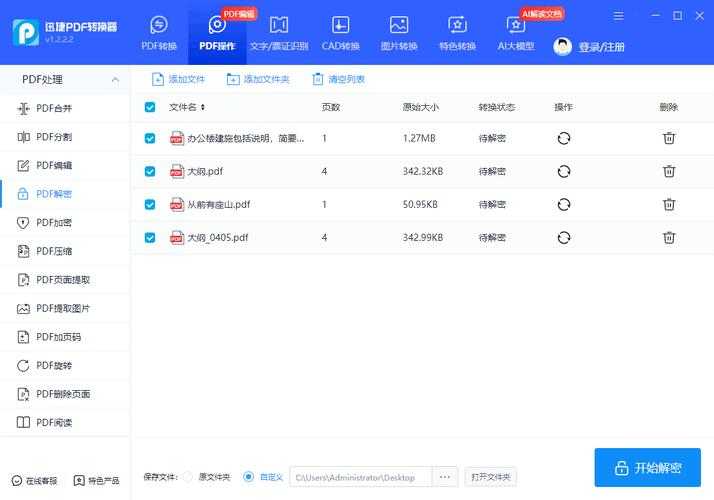The image size is (714, 500).
Task: Open 在线客服 support
Action: [34, 480]
